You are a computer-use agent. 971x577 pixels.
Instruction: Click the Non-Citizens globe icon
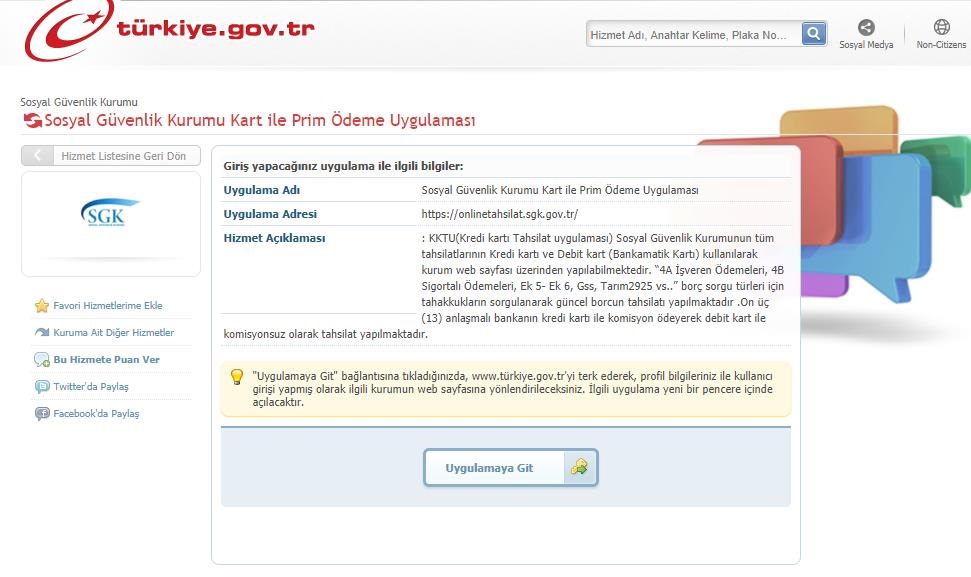[x=941, y=28]
